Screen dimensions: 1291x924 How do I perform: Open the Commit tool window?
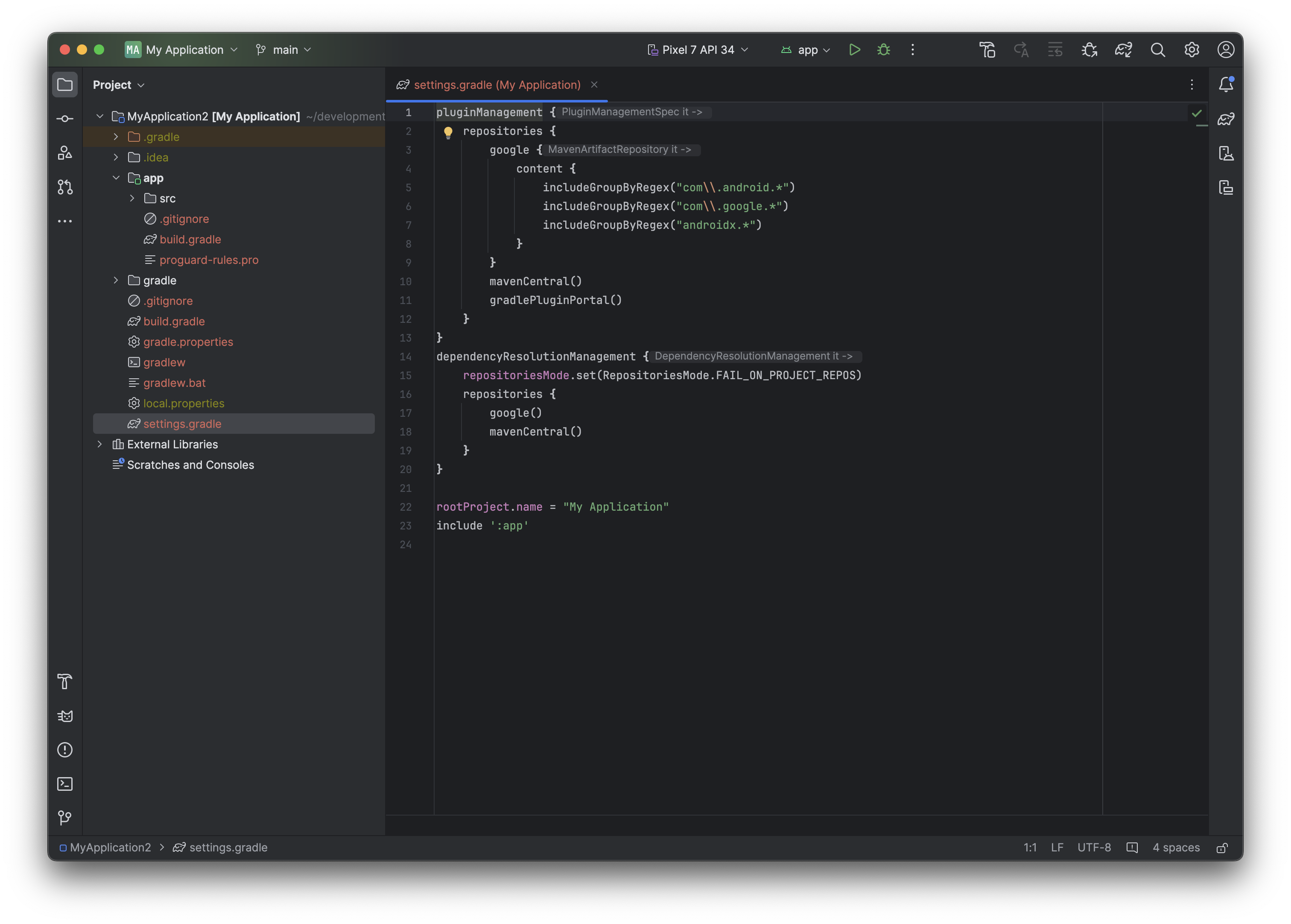[x=65, y=119]
